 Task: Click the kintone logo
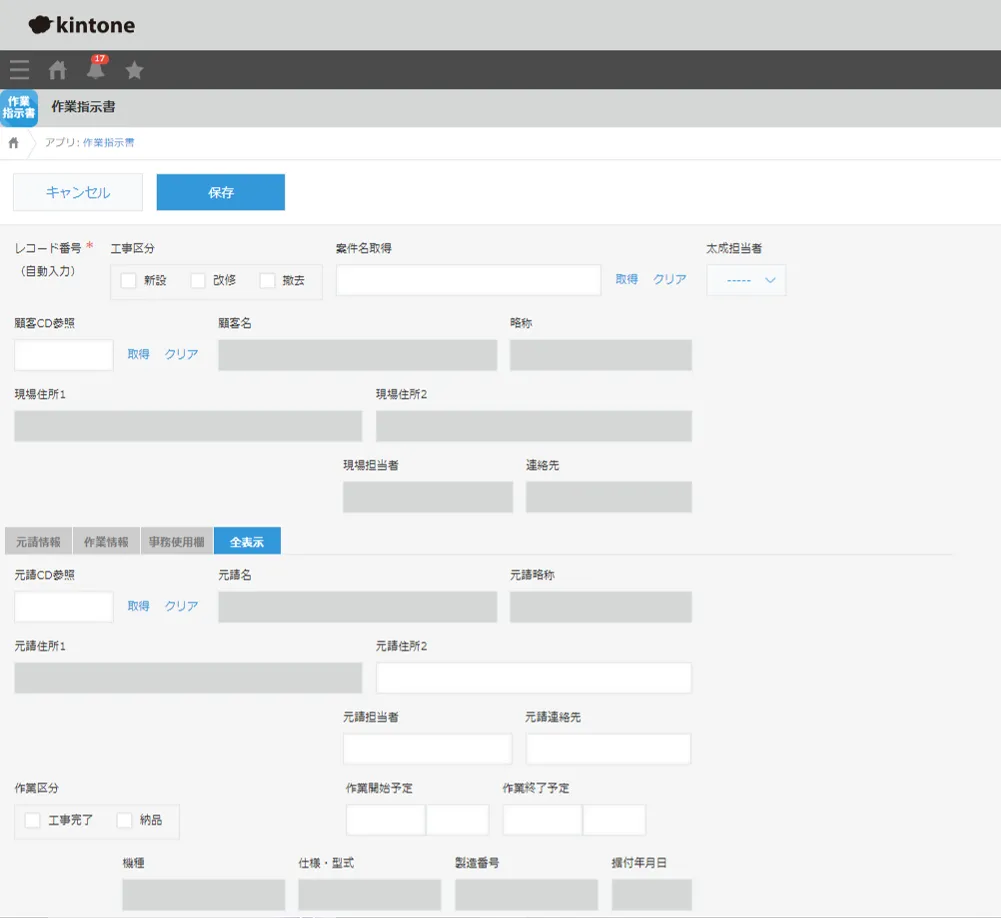pyautogui.click(x=81, y=25)
